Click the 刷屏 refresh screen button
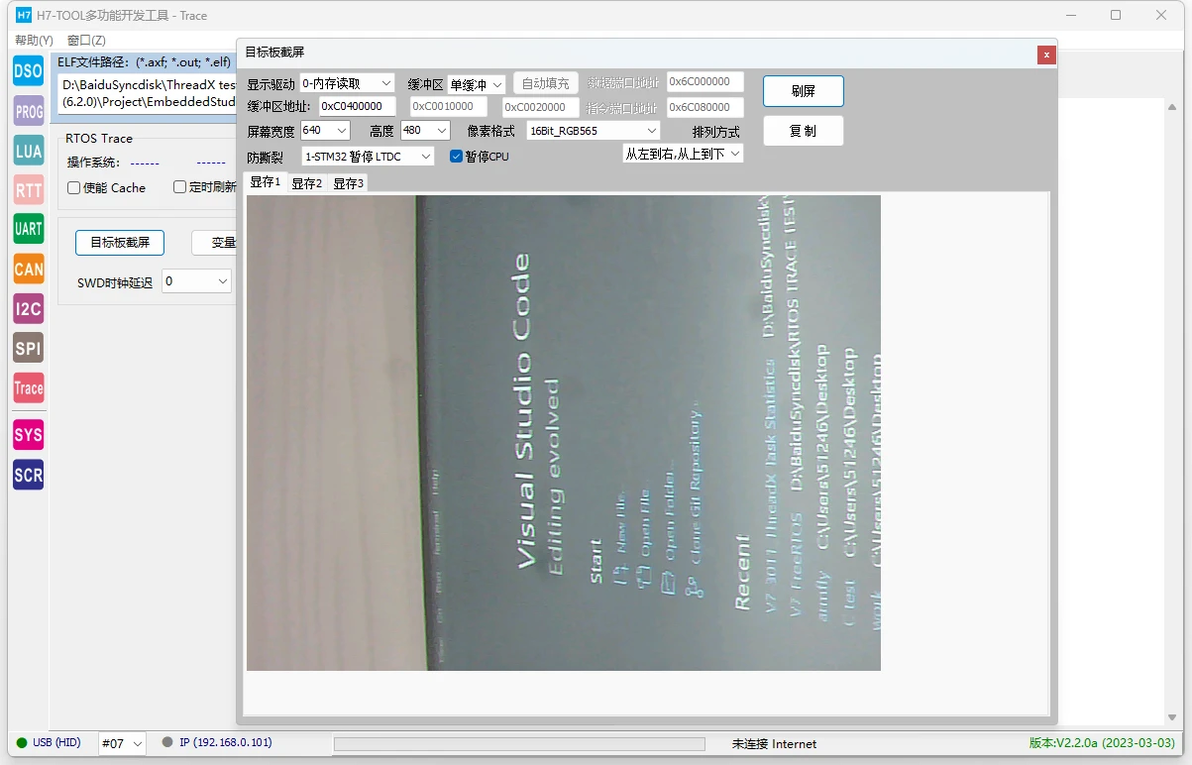Viewport: 1192px width, 765px height. coord(804,91)
